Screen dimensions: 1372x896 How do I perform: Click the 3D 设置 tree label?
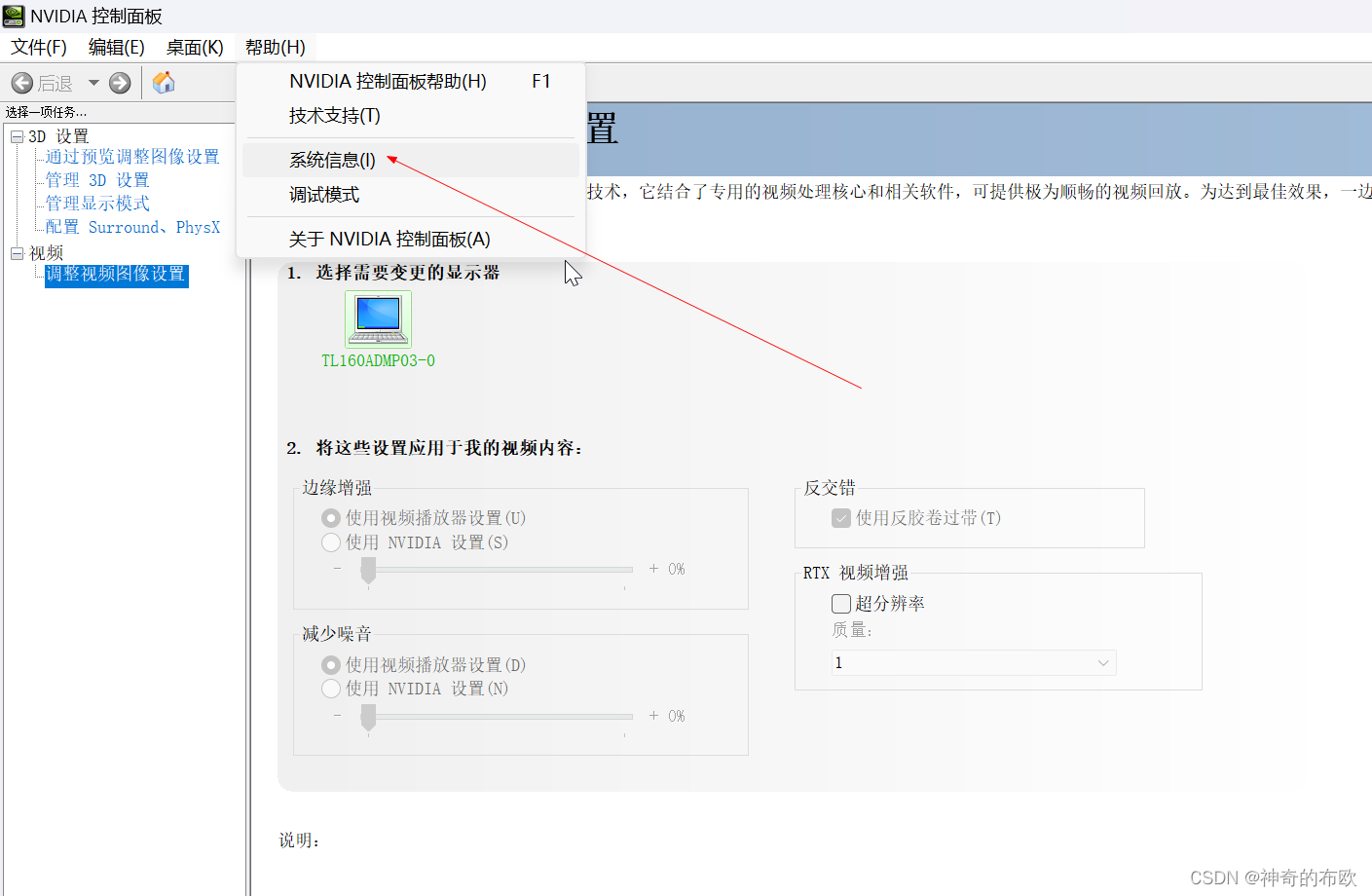(58, 136)
